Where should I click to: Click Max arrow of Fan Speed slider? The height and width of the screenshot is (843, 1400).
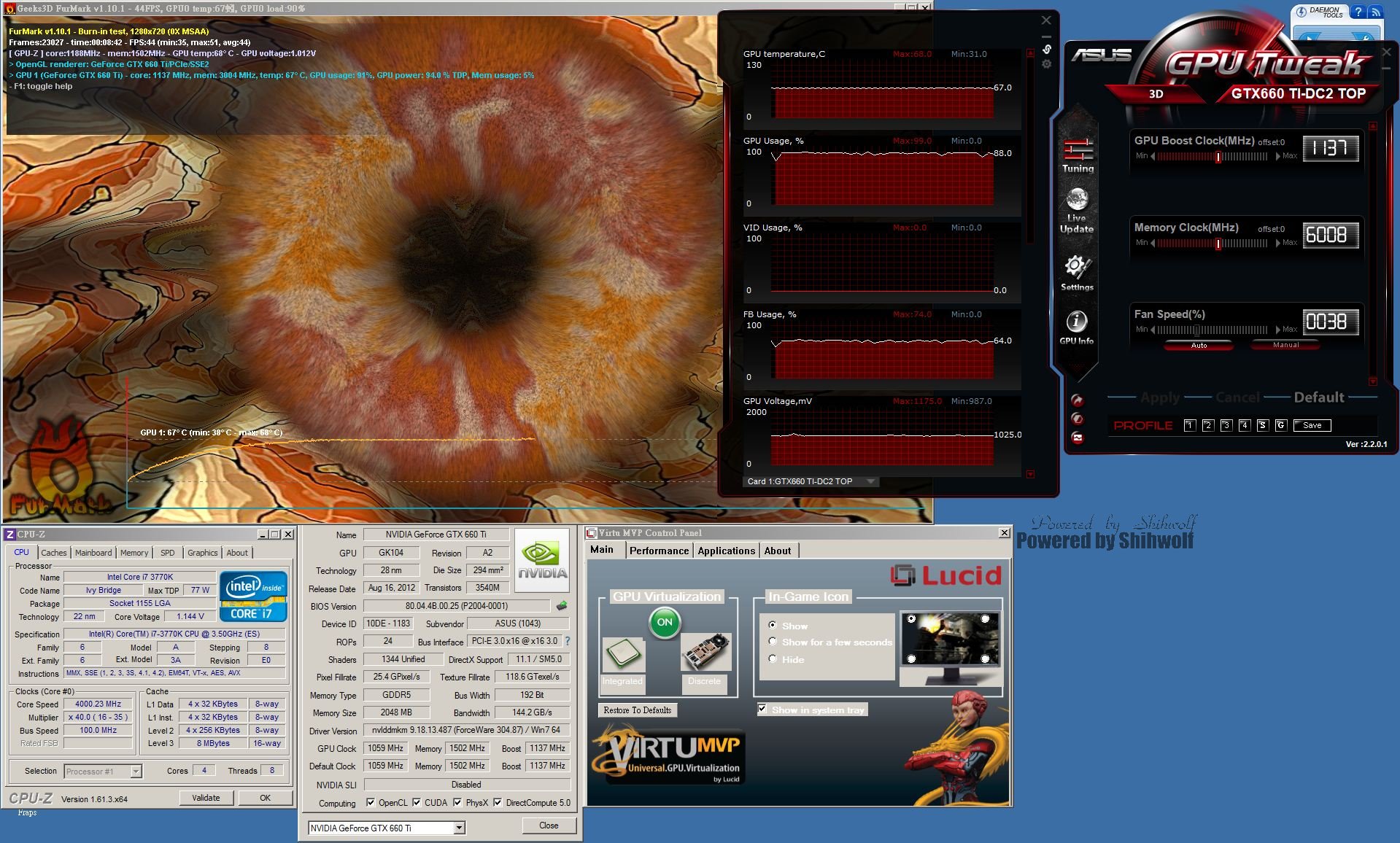click(1278, 330)
